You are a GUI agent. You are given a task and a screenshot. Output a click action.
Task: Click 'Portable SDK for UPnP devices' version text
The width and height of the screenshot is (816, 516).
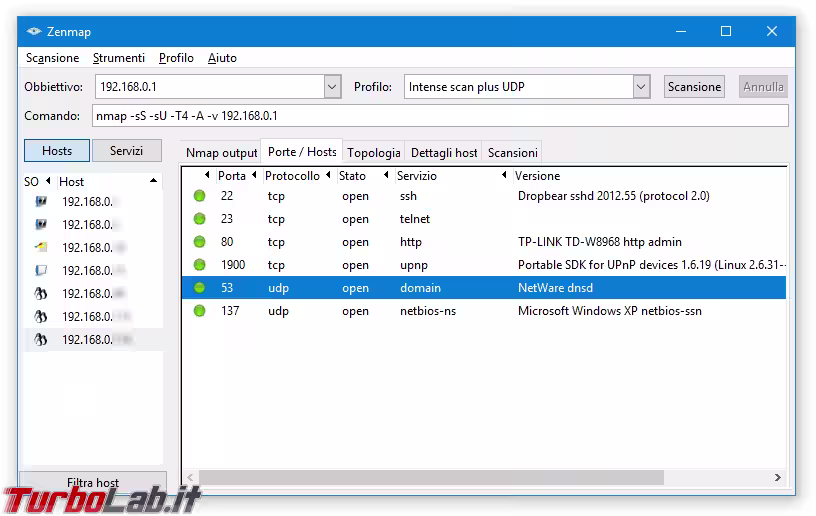[x=598, y=265]
